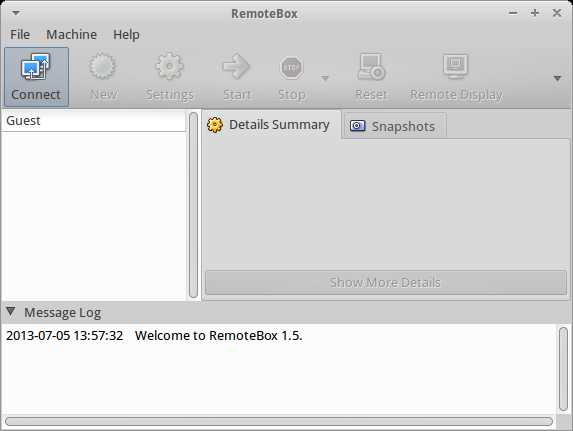Open the dropdown arrow beside Stop
The image size is (573, 431).
pos(325,78)
